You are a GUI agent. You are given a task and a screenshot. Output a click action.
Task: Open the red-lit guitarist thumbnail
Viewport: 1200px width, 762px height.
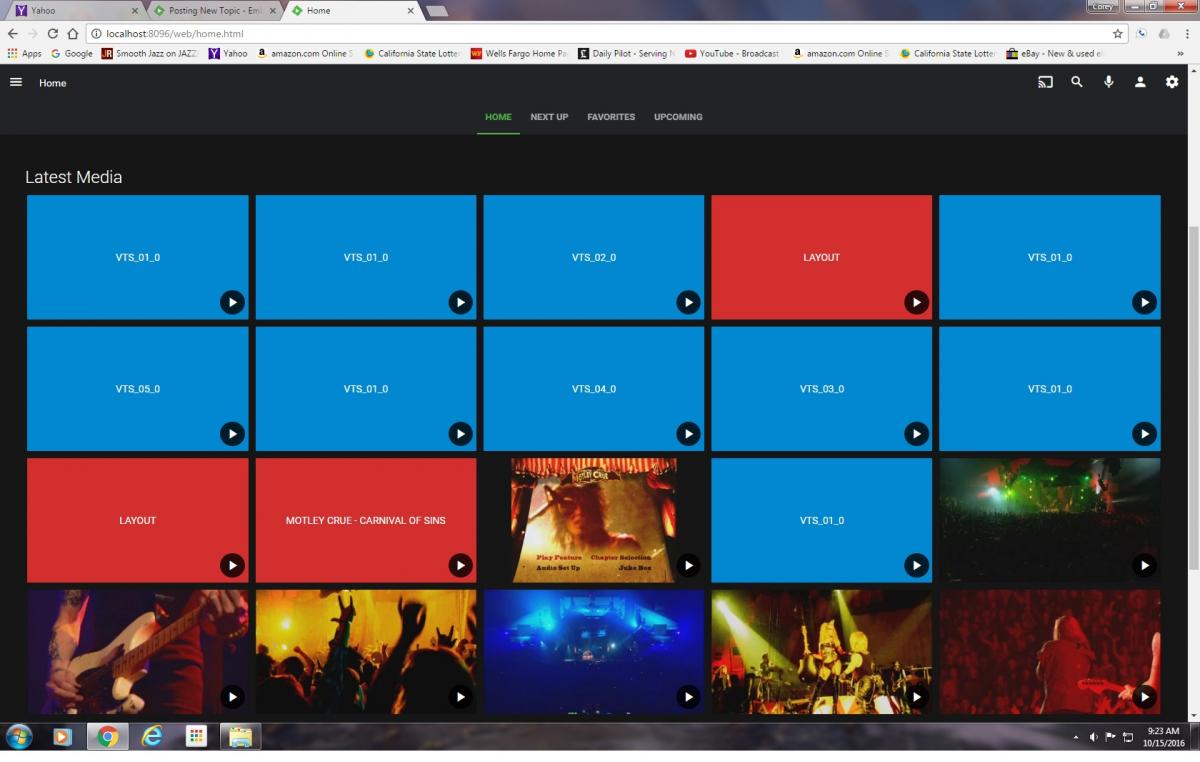coord(1050,651)
